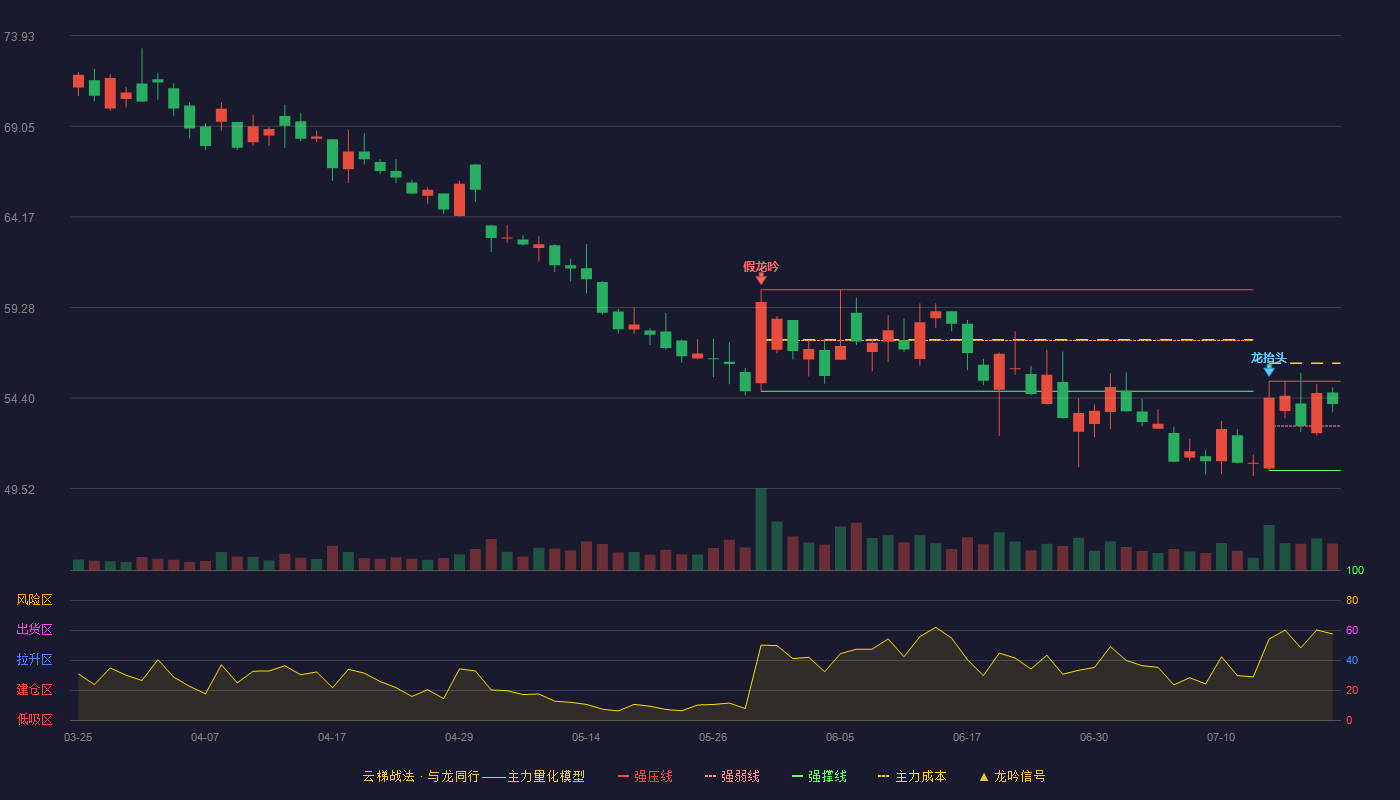
Task: Click the 假龙吟 signal marker
Action: click(761, 267)
